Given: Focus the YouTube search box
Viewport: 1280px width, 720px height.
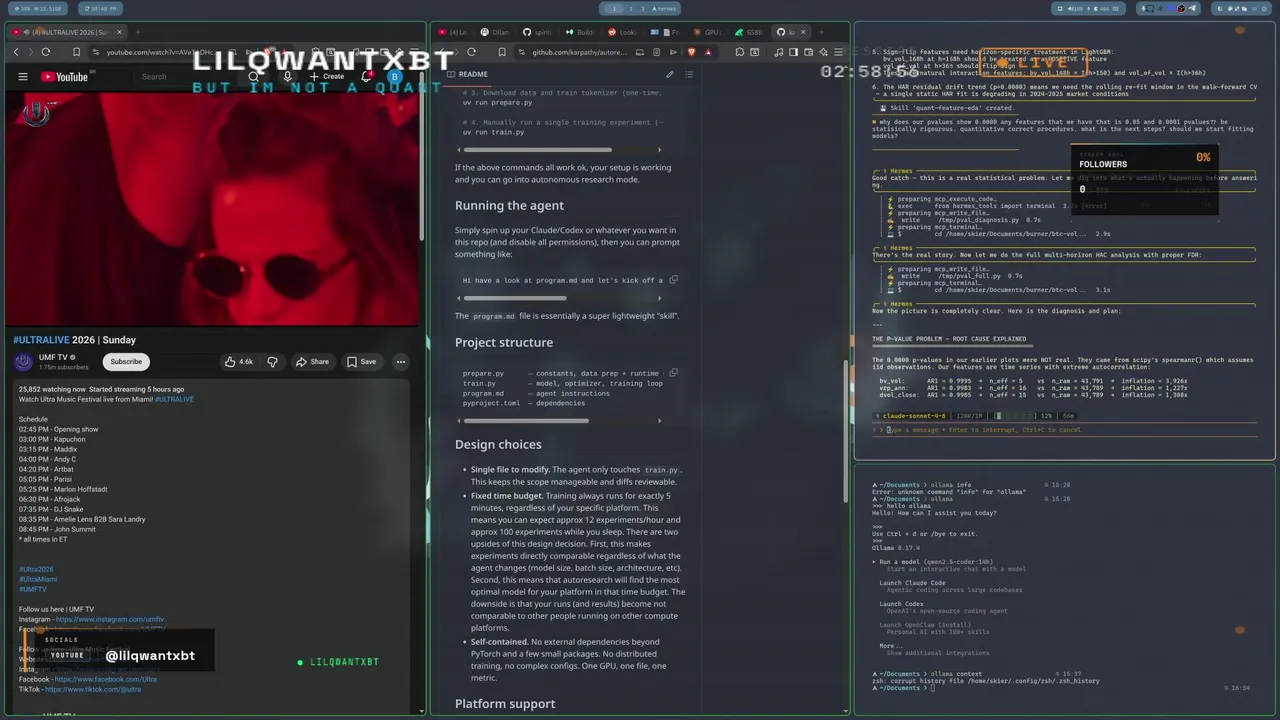Looking at the screenshot, I should point(185,77).
